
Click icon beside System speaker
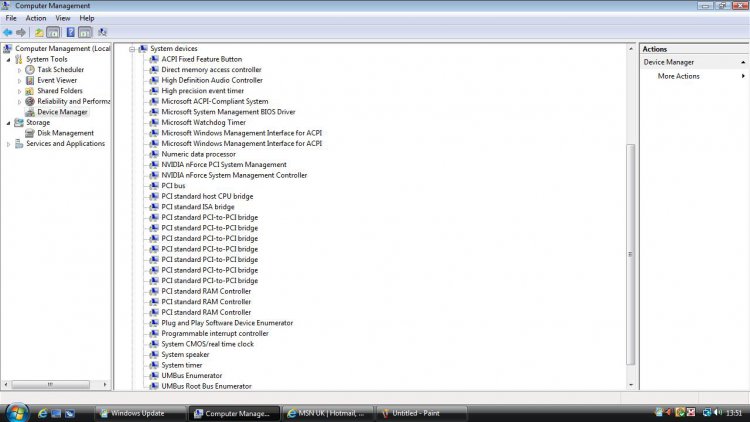[x=154, y=355]
